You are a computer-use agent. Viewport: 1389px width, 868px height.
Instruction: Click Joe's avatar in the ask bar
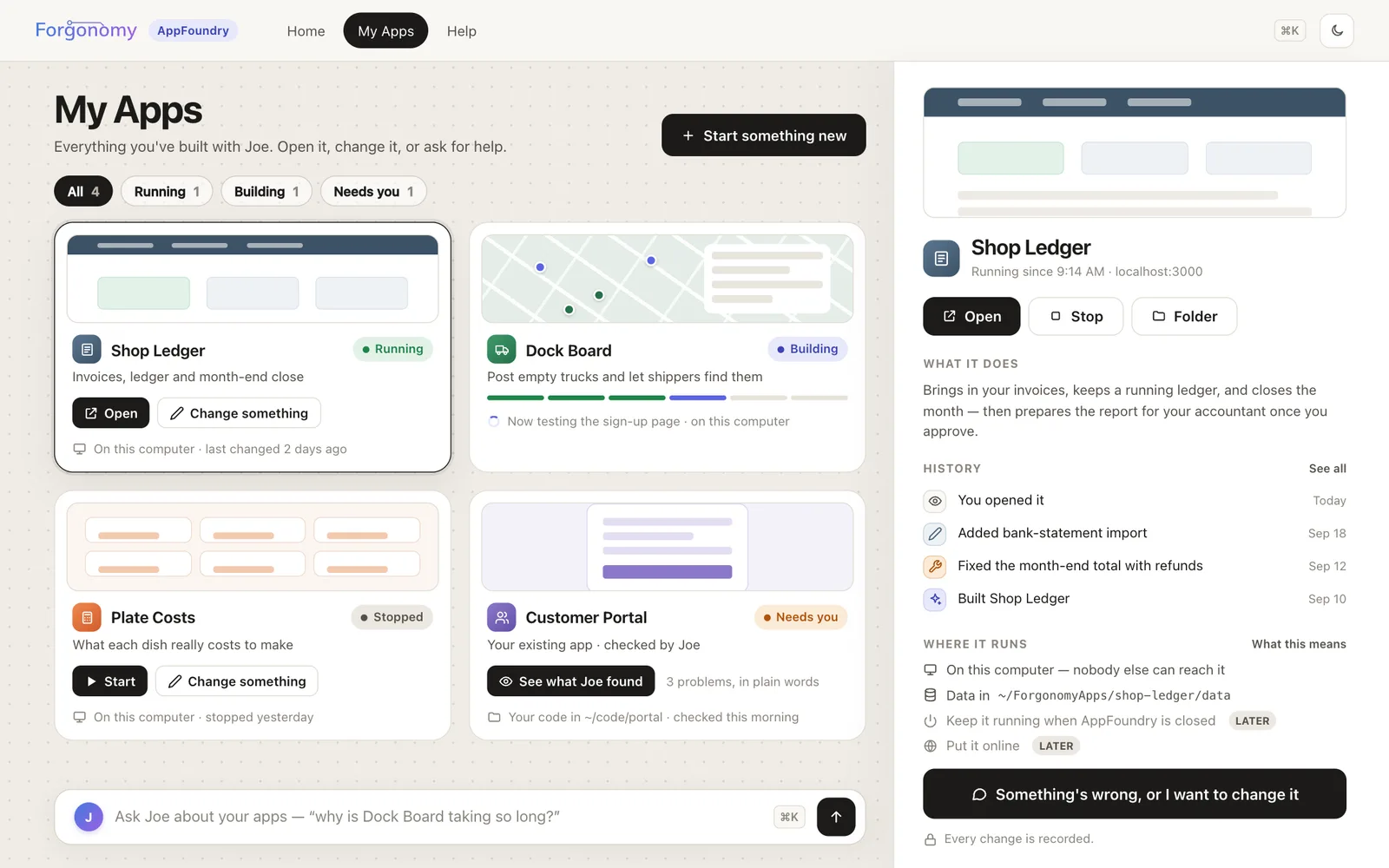[x=89, y=817]
